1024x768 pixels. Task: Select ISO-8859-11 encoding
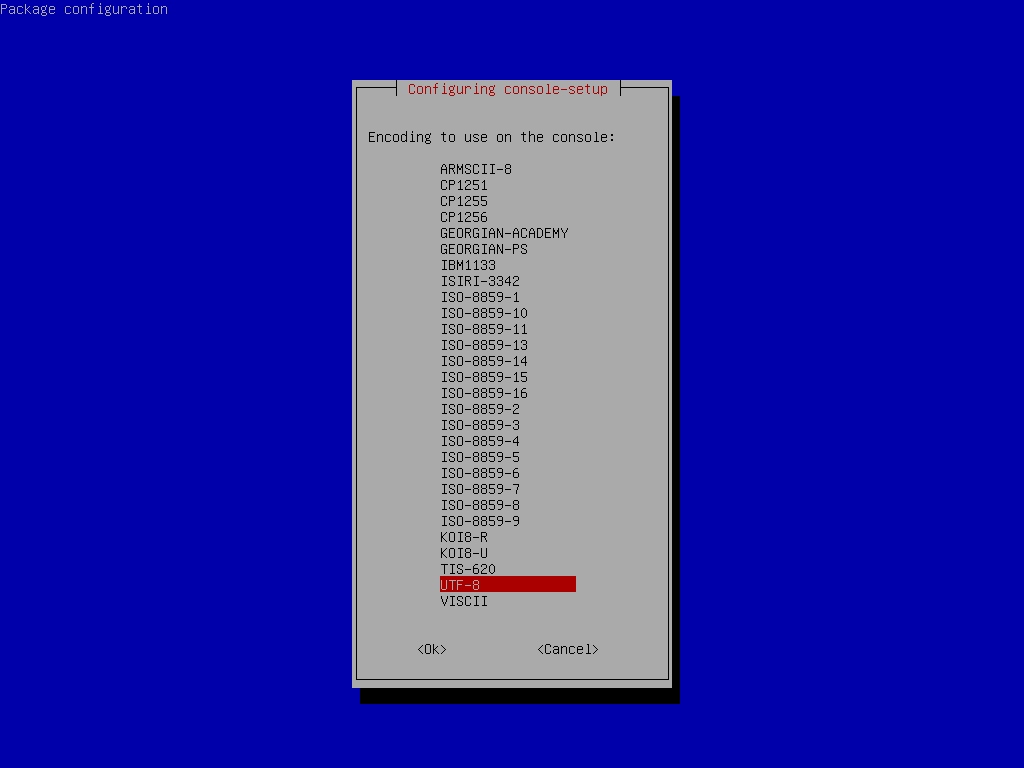(x=484, y=329)
